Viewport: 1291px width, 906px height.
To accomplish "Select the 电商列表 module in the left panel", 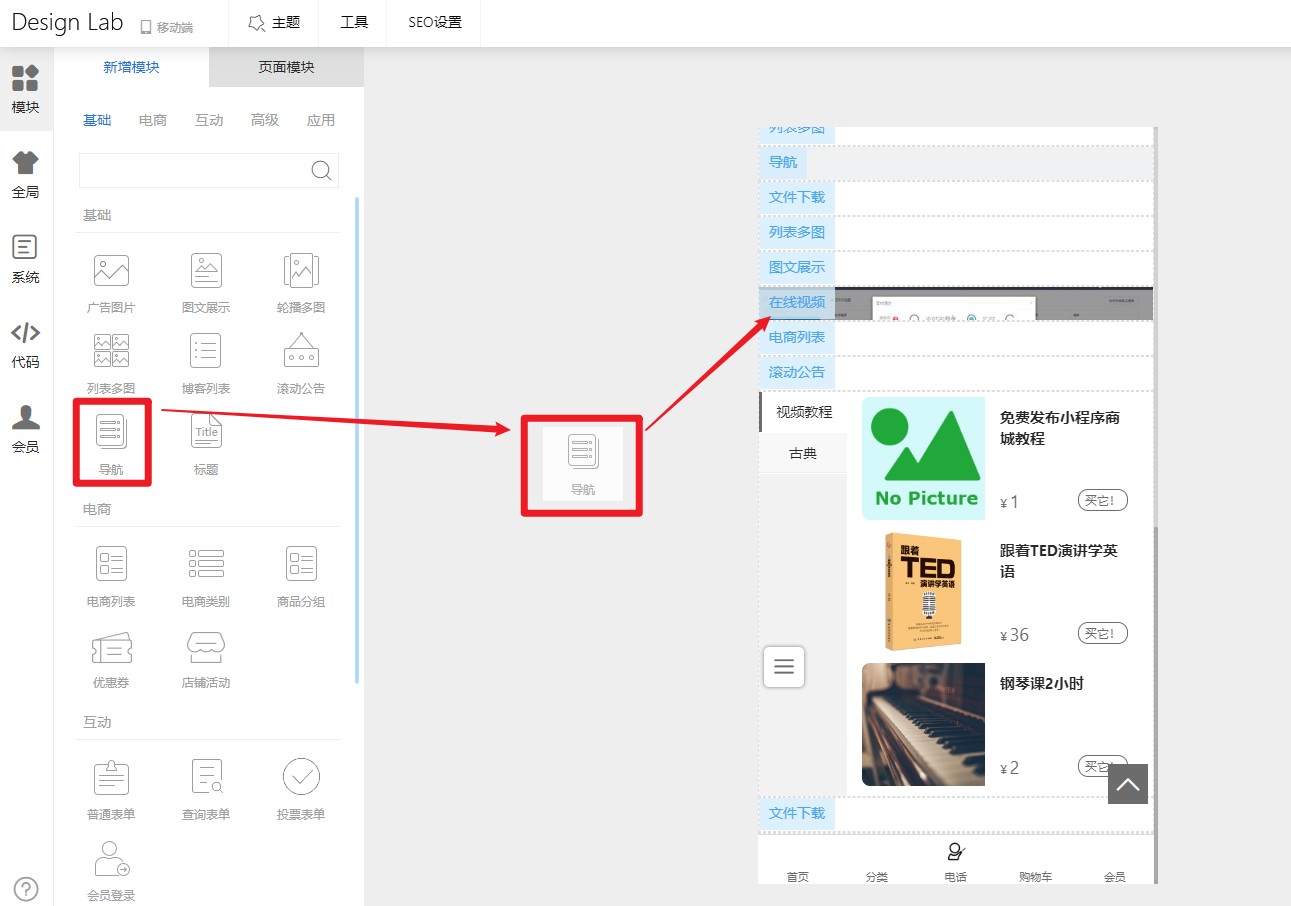I will 111,577.
